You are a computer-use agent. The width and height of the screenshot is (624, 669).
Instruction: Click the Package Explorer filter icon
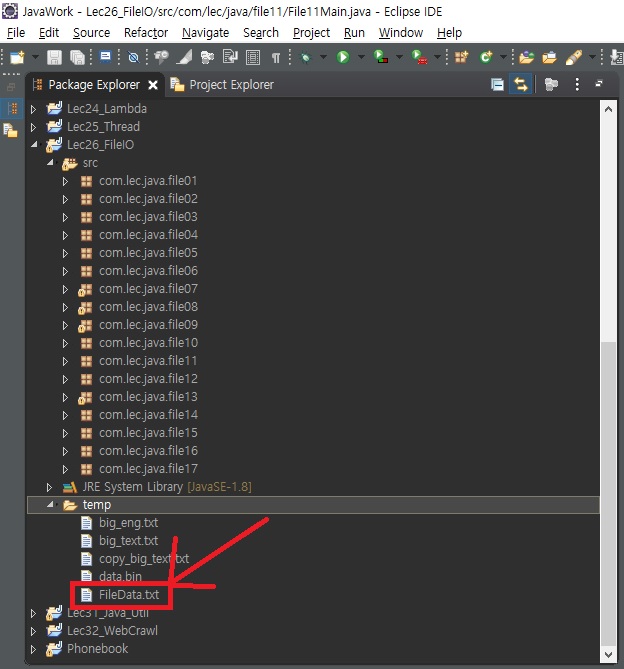coord(551,84)
